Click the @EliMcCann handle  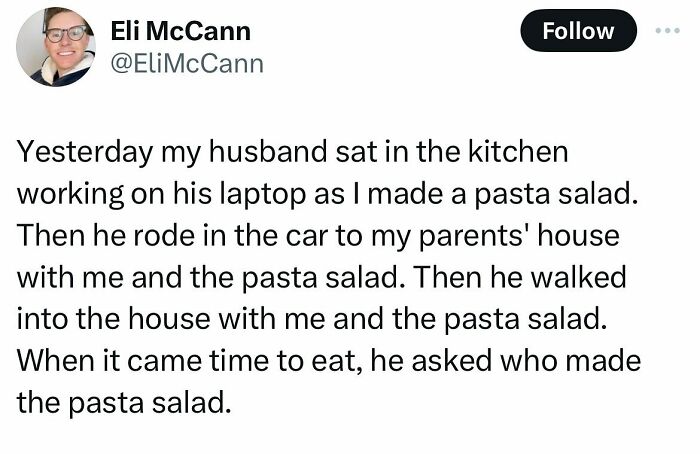[x=189, y=64]
